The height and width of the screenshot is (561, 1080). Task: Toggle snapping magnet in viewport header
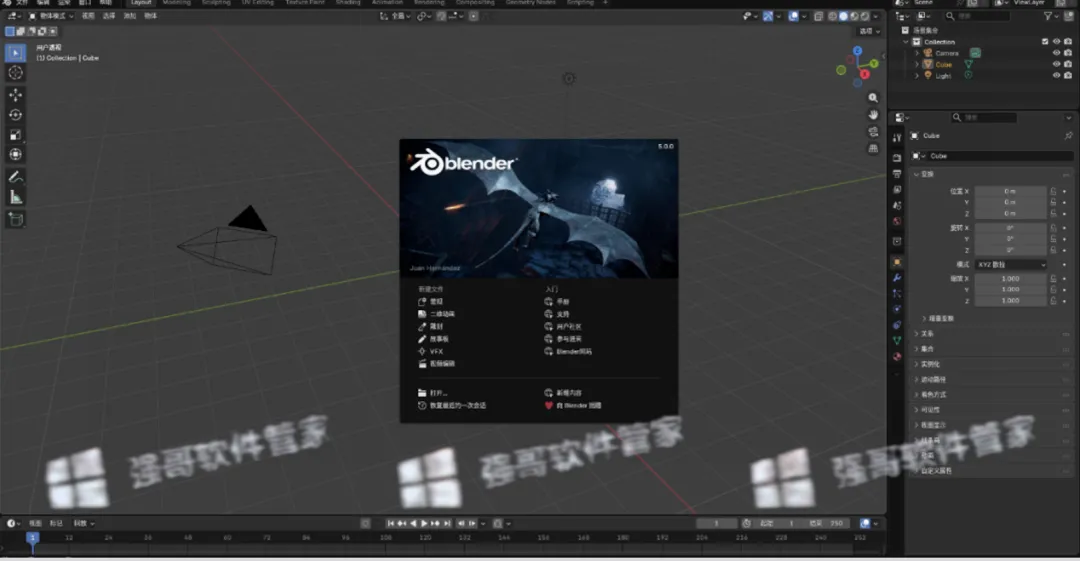pyautogui.click(x=441, y=16)
